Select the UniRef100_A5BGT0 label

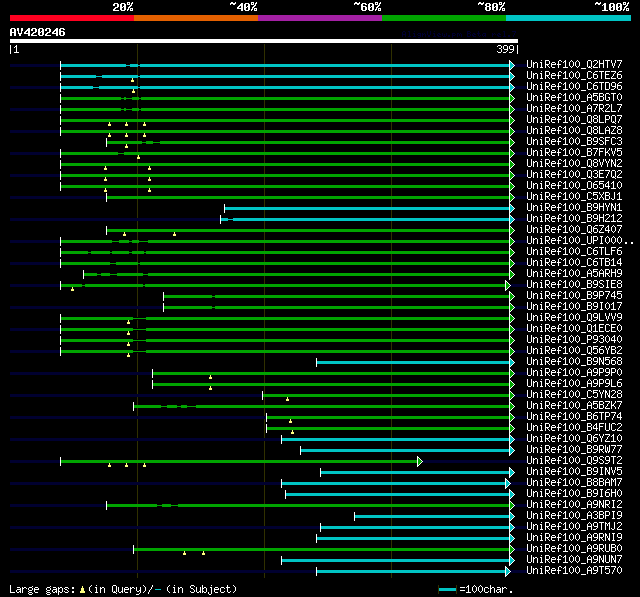pos(574,98)
